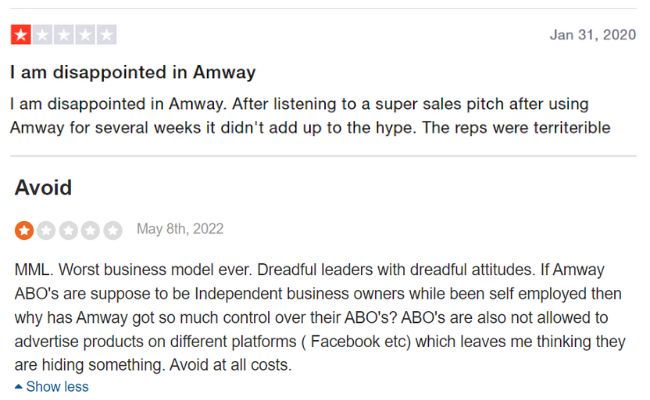Click the line ending "Avoid at all costs."
Viewport: 650px width, 400px height.
coord(153,365)
